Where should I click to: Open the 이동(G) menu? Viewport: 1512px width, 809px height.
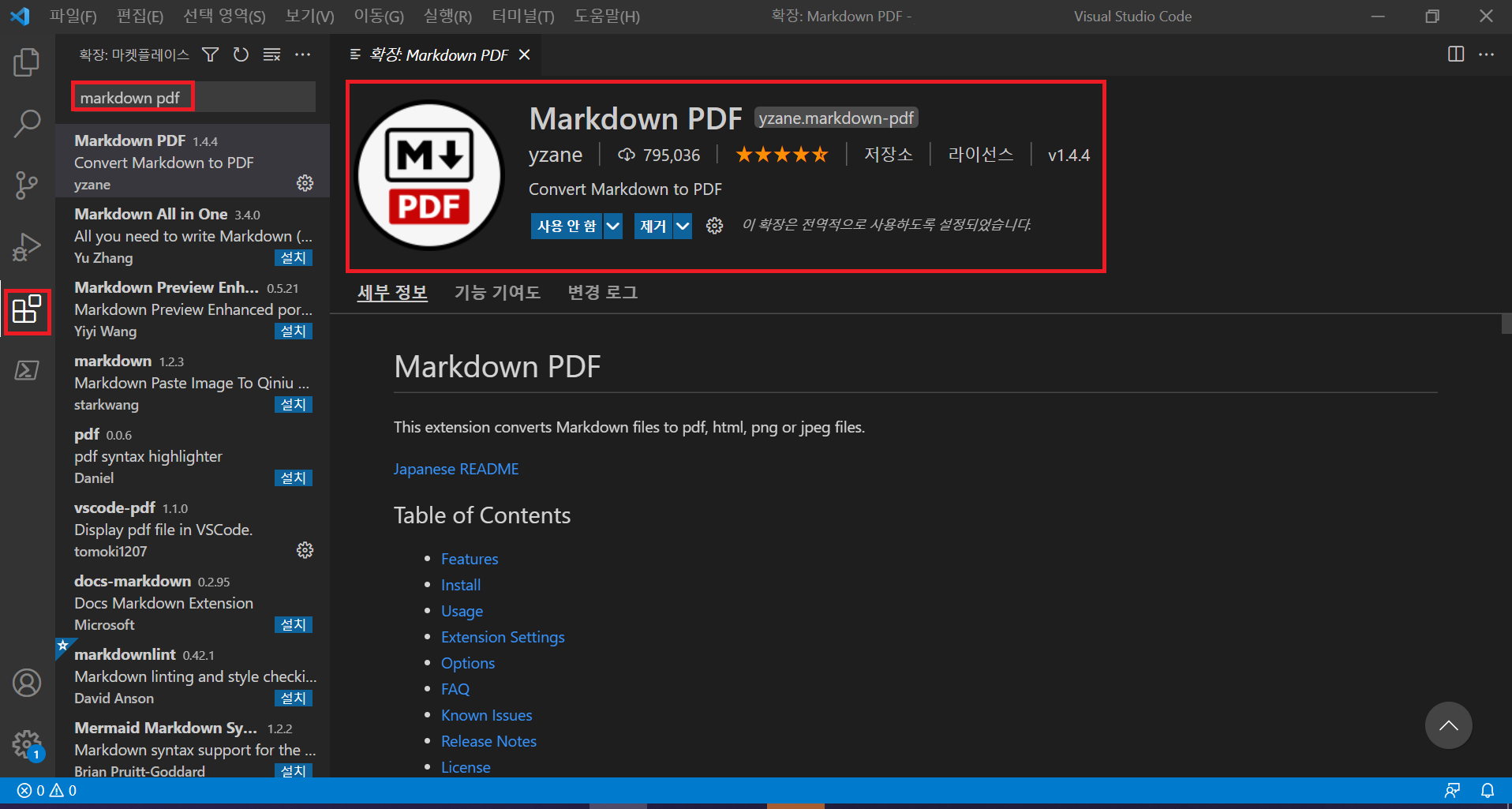378,16
